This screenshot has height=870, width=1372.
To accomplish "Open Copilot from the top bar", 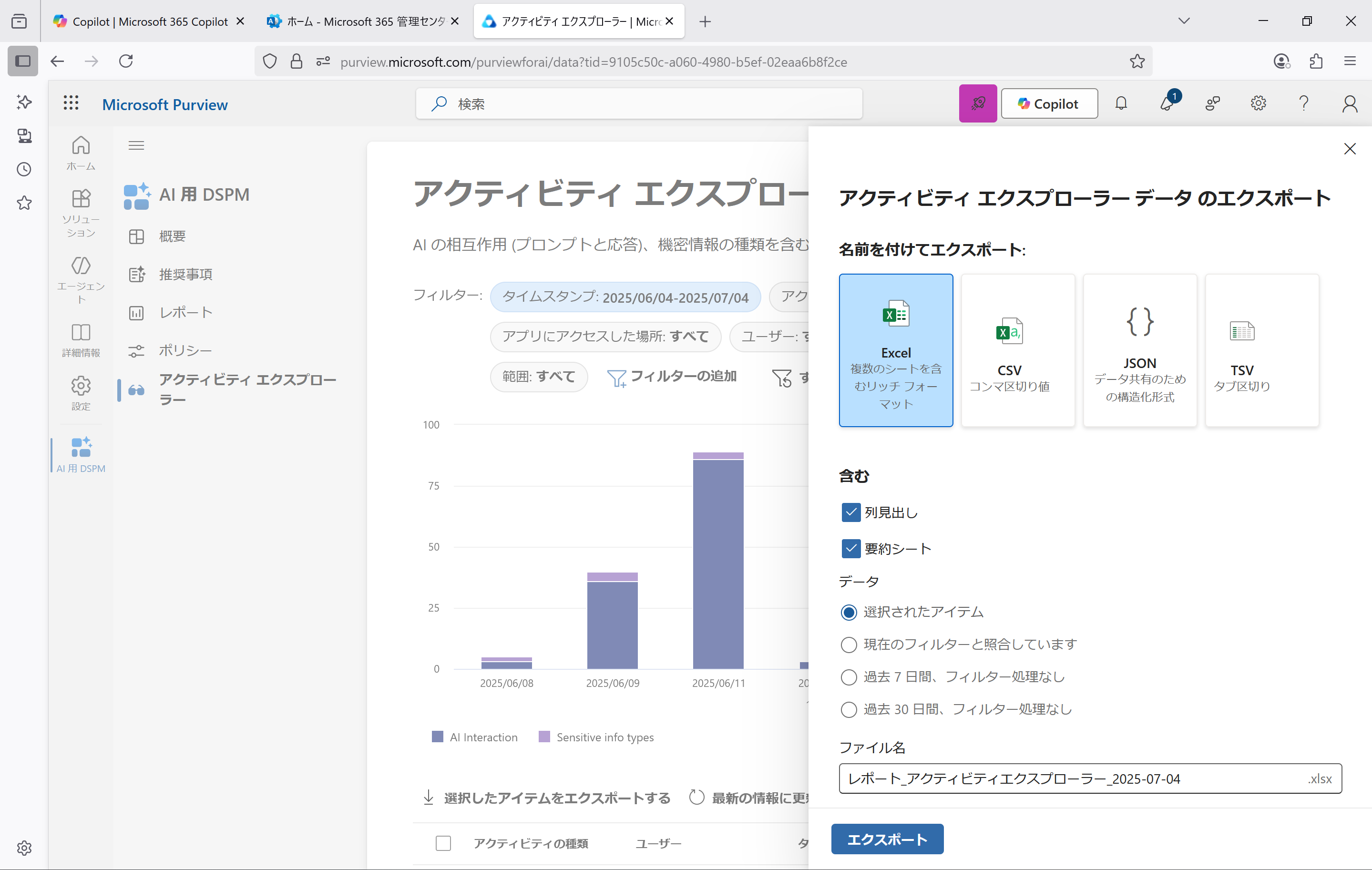I will pos(1049,103).
